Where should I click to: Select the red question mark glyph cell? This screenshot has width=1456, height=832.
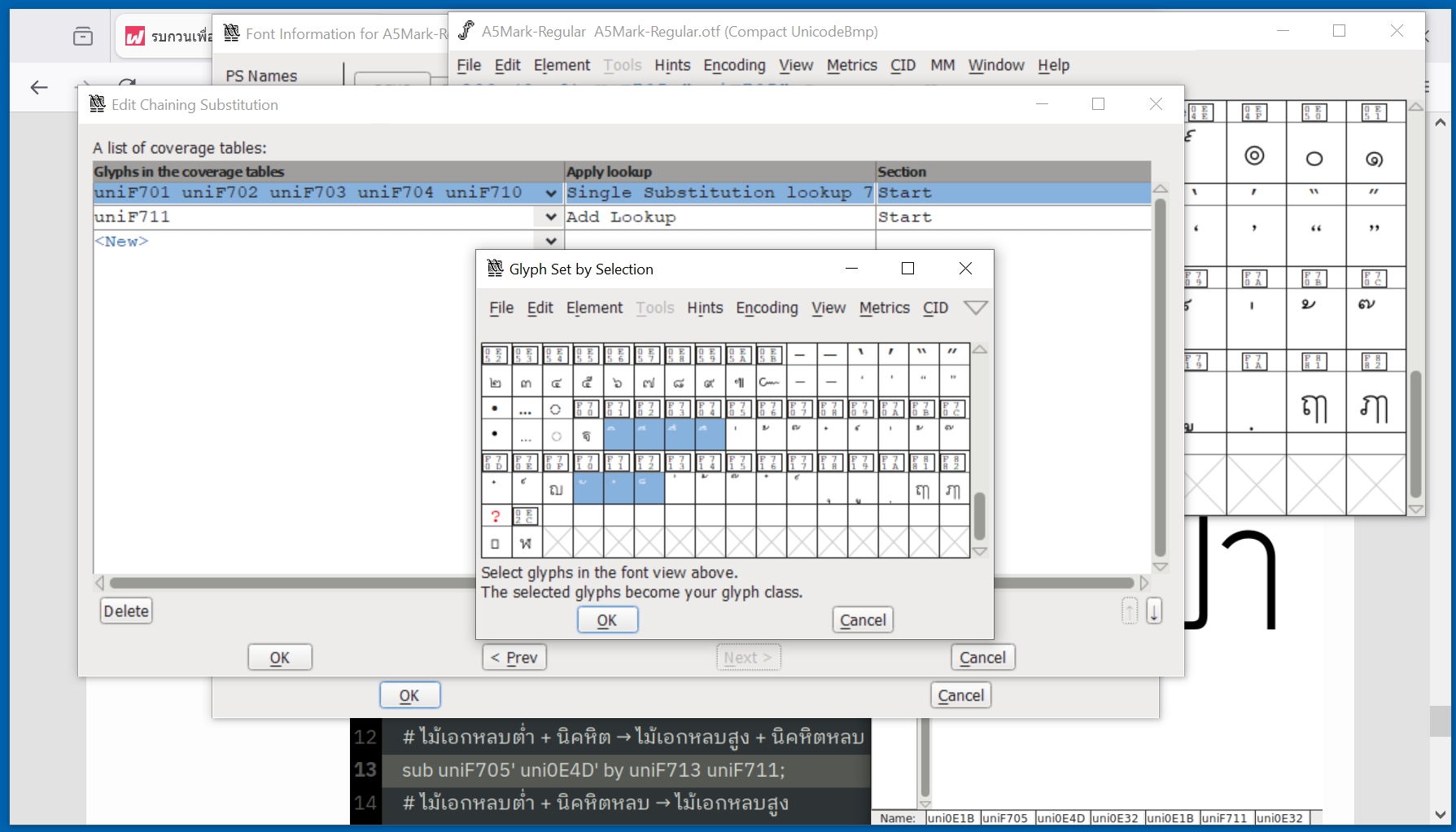[496, 516]
